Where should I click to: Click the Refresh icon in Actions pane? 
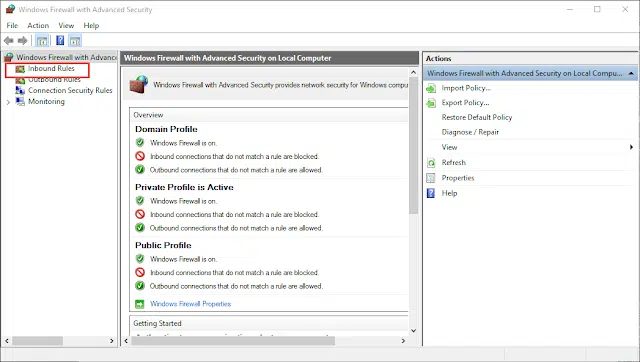click(x=431, y=163)
